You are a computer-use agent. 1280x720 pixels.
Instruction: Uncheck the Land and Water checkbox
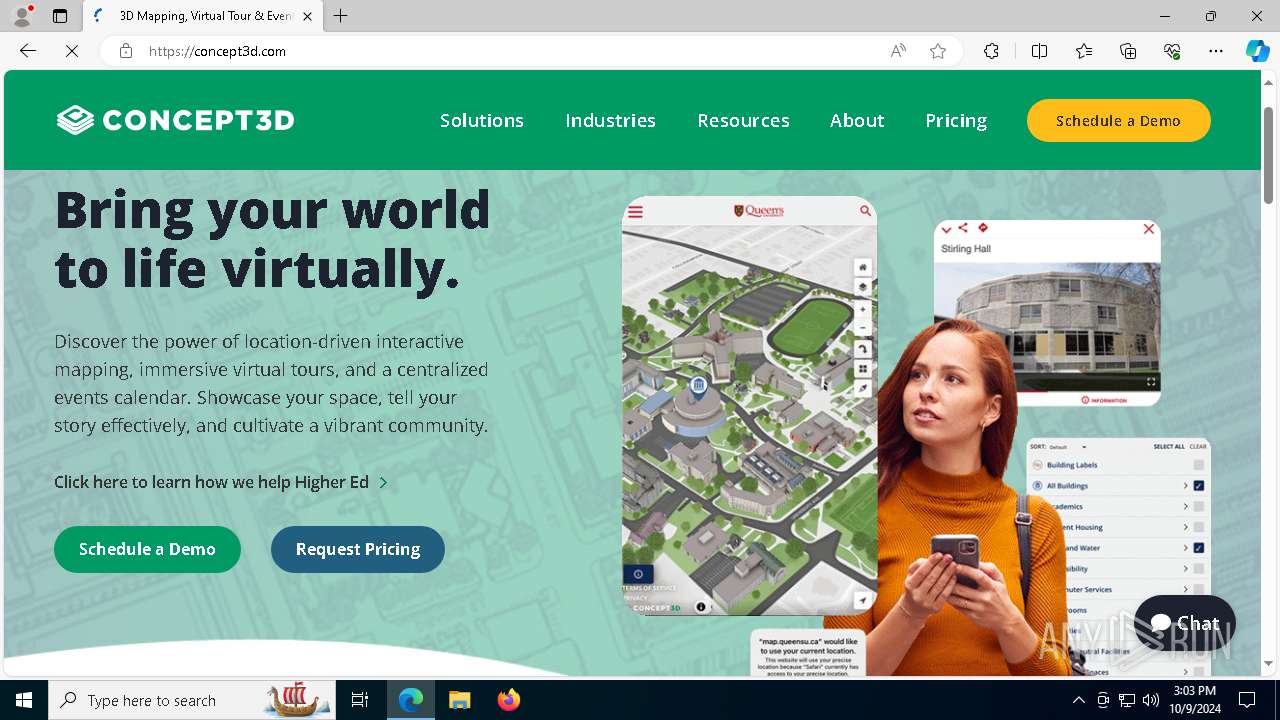point(1198,548)
